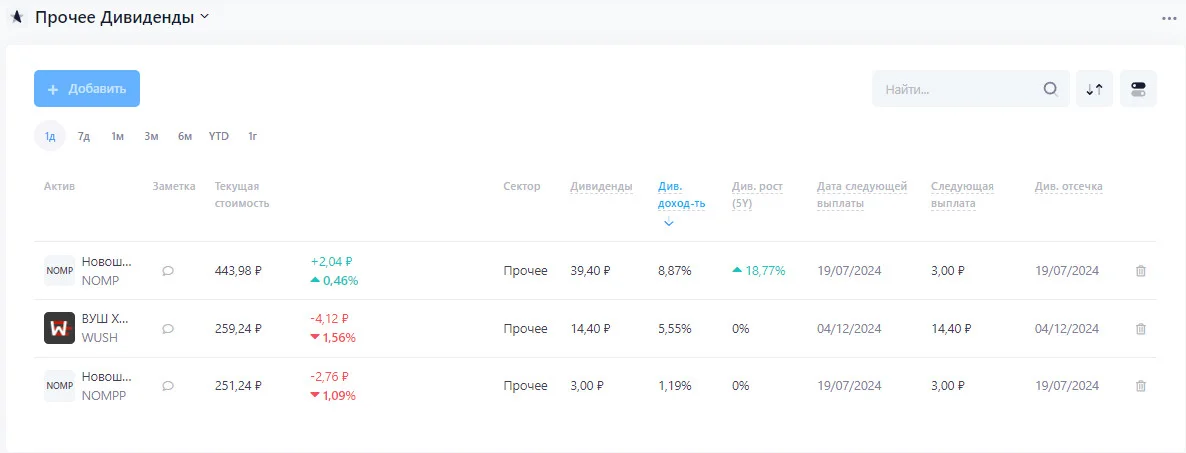Open the WUSH red logo thumbnail

[59, 328]
